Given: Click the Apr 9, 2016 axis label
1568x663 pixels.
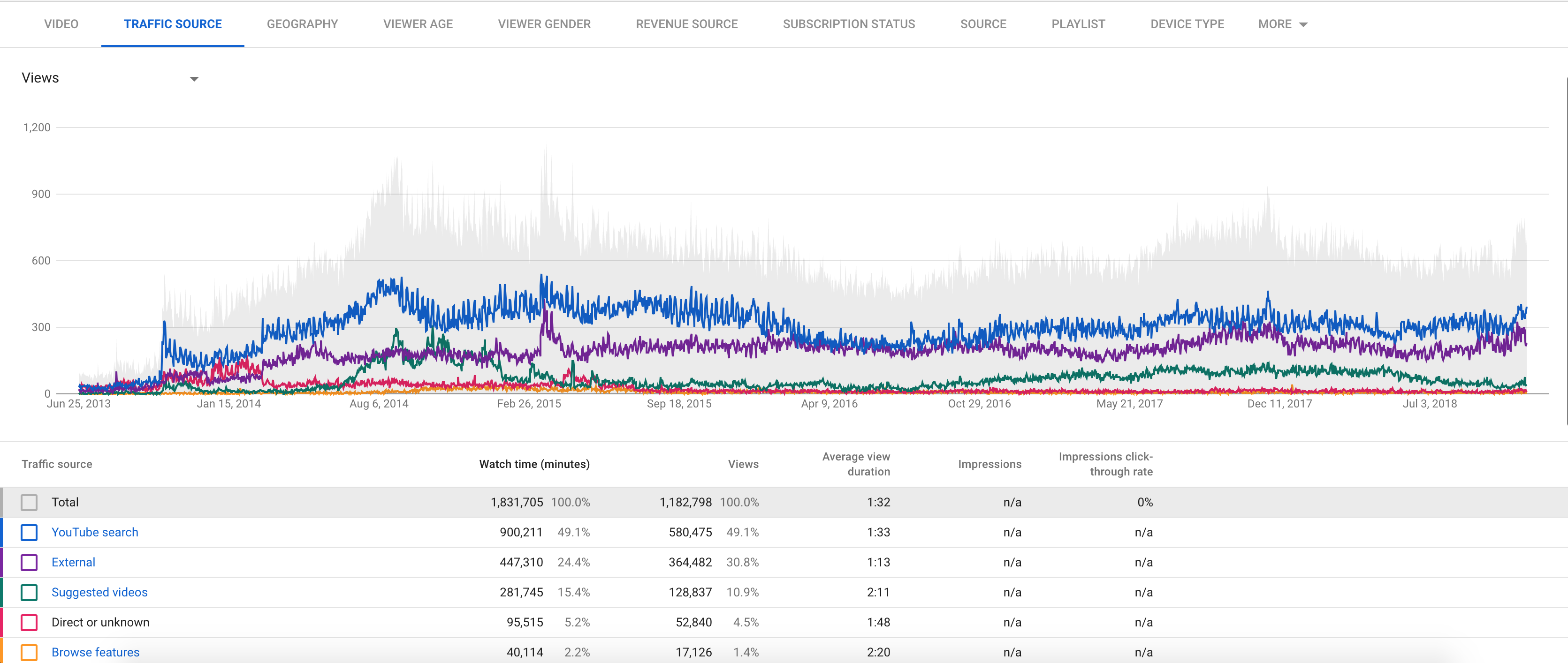Looking at the screenshot, I should [829, 404].
